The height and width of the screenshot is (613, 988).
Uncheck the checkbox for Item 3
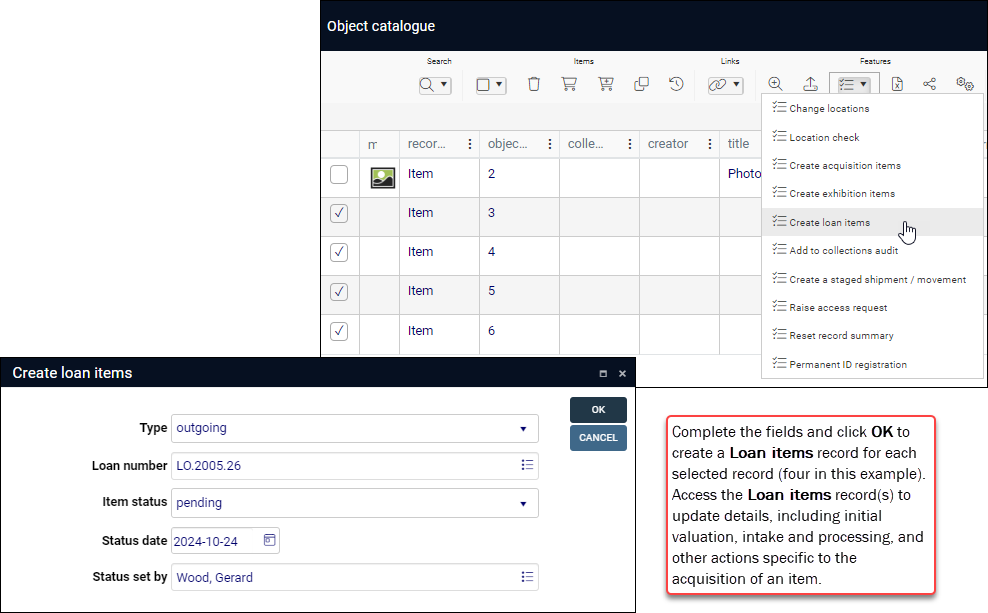coord(338,213)
